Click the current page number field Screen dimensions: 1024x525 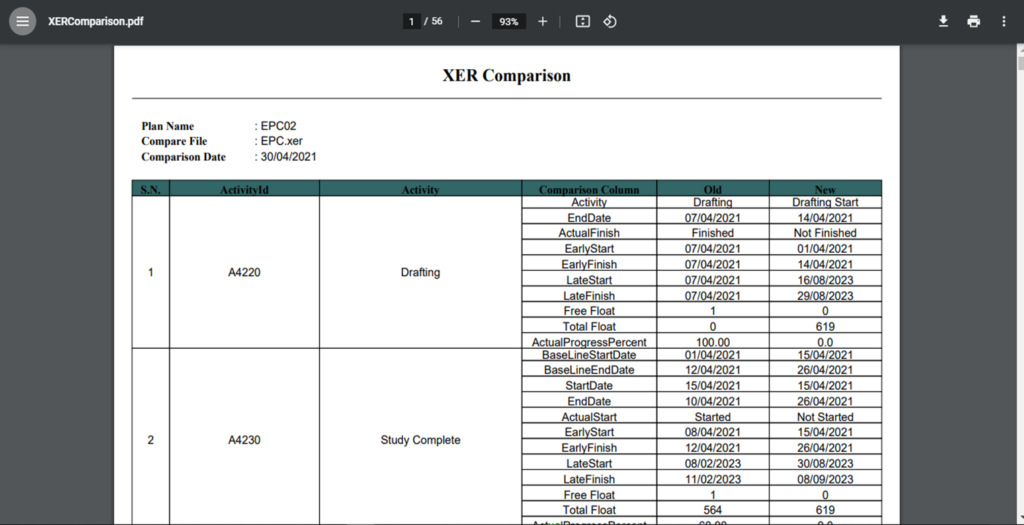411,21
